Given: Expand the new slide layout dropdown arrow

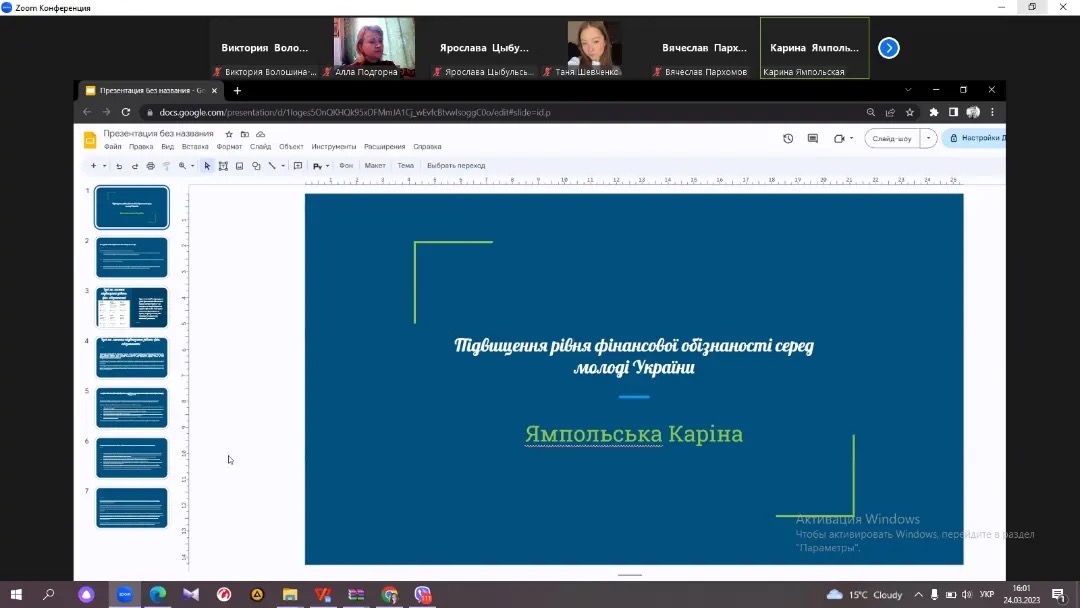Looking at the screenshot, I should (104, 166).
